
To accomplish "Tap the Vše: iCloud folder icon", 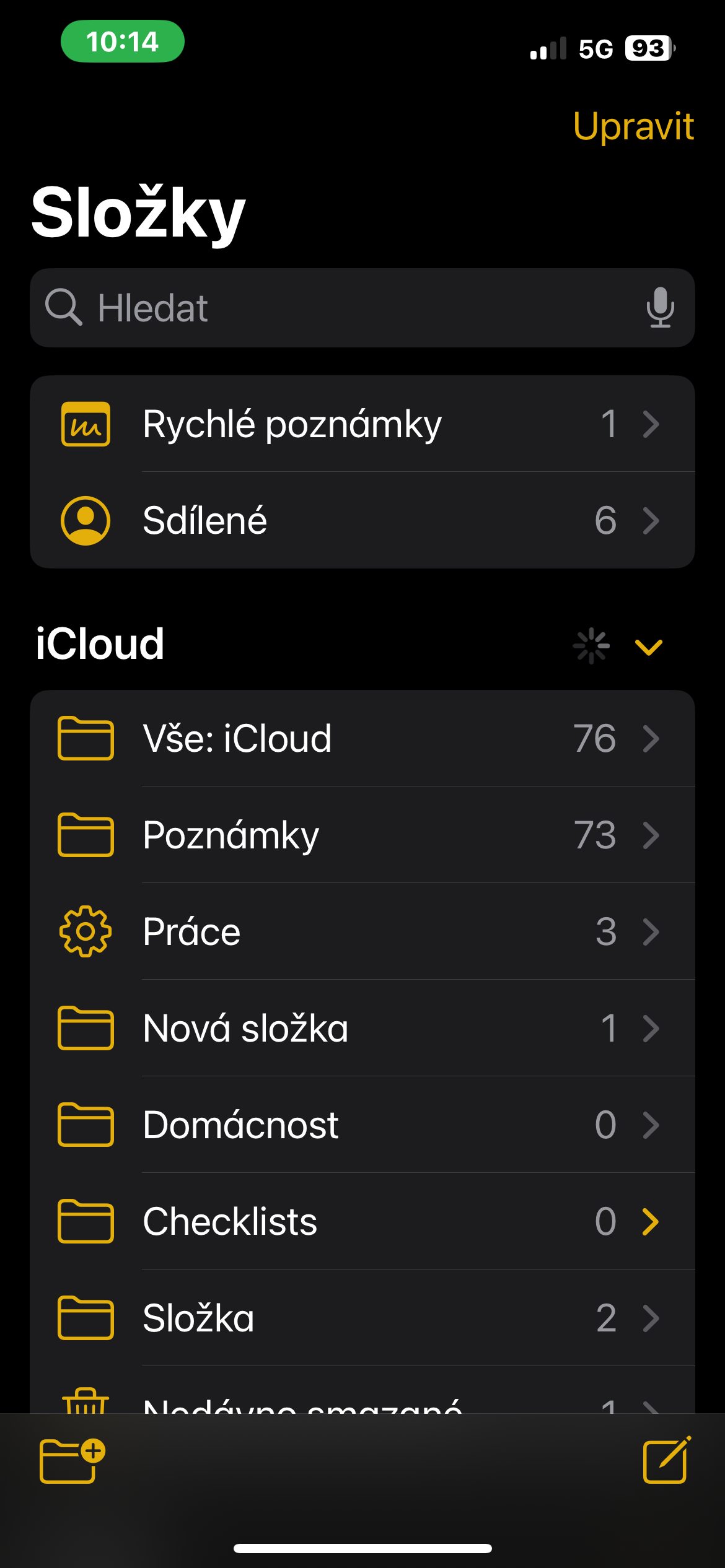I will (86, 738).
